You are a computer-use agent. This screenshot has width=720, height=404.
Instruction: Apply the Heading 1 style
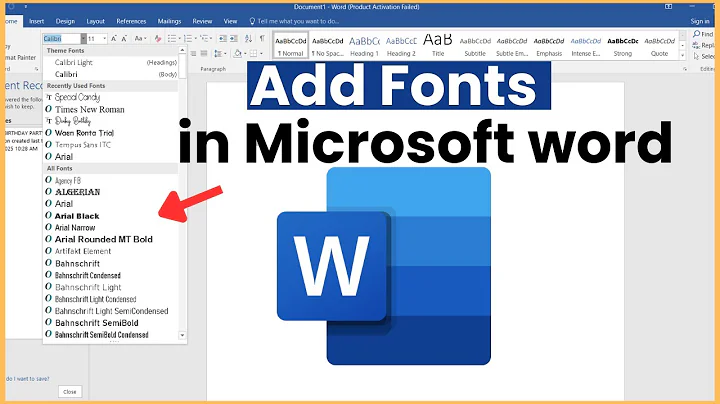(x=365, y=46)
